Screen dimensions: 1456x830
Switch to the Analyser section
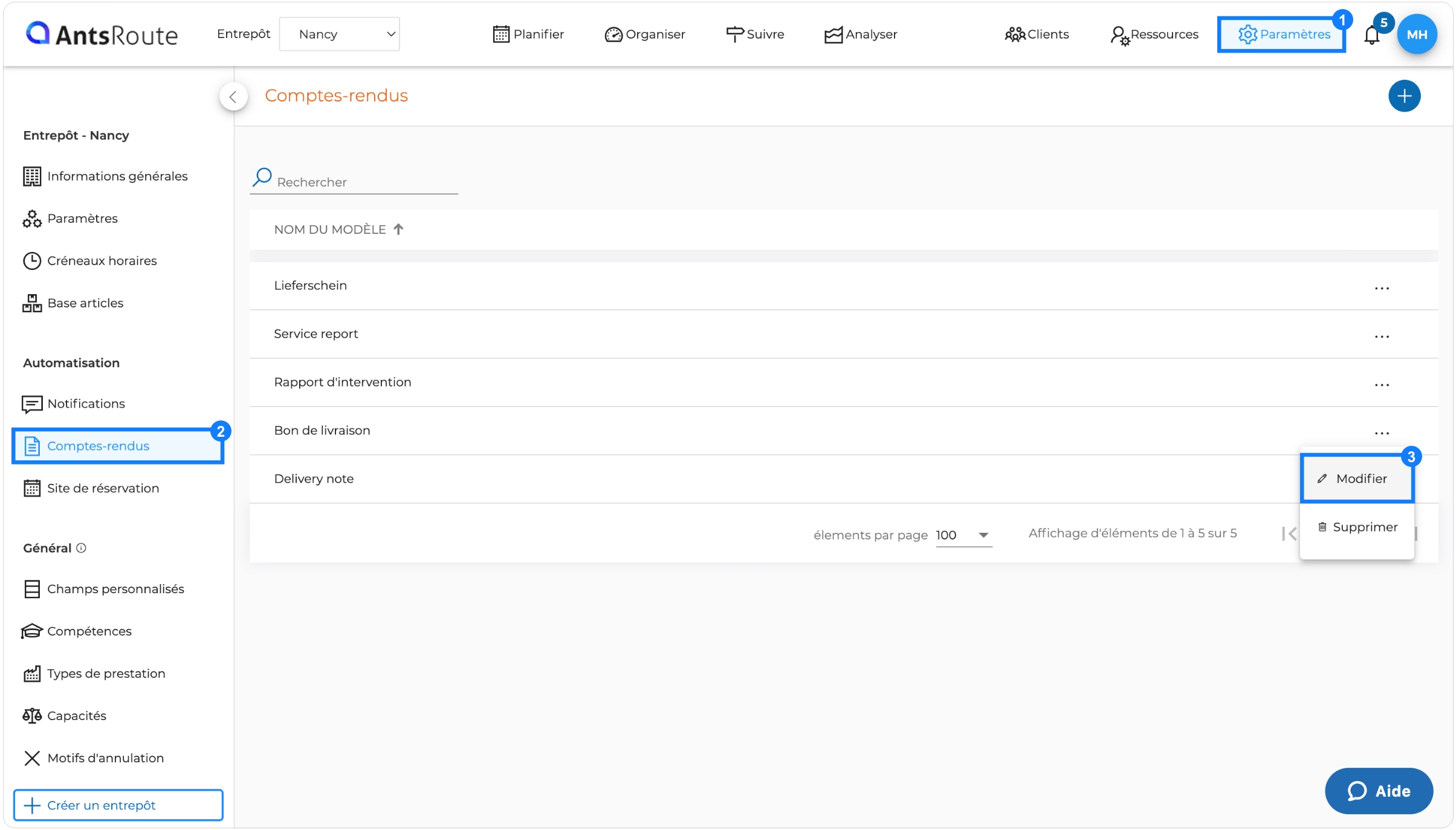861,34
